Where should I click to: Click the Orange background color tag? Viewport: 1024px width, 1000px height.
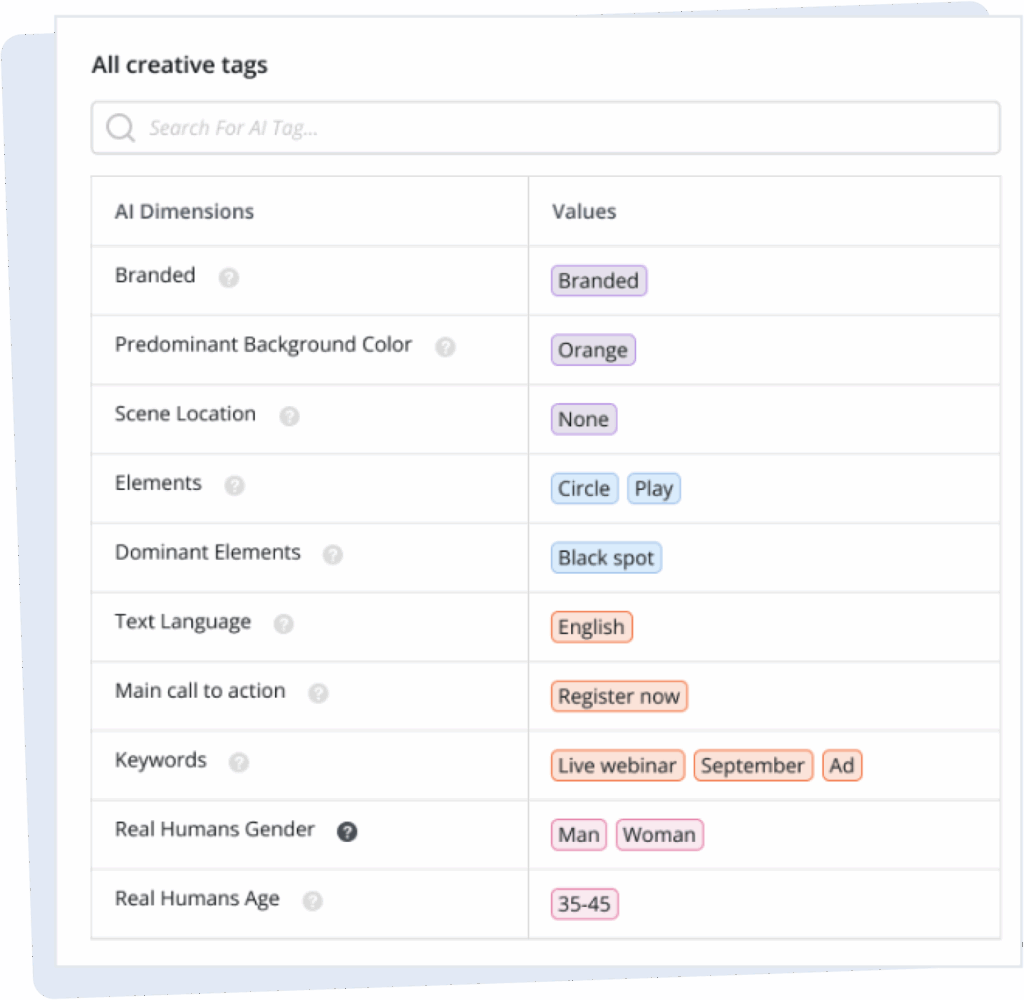pos(592,350)
